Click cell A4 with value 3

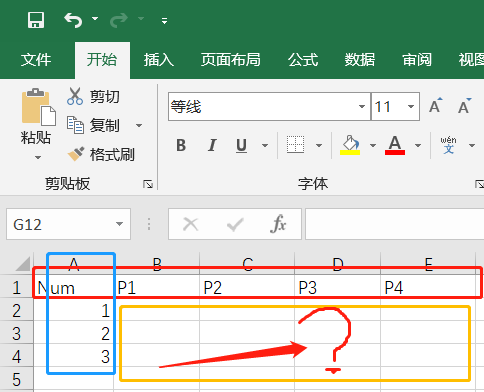73,356
